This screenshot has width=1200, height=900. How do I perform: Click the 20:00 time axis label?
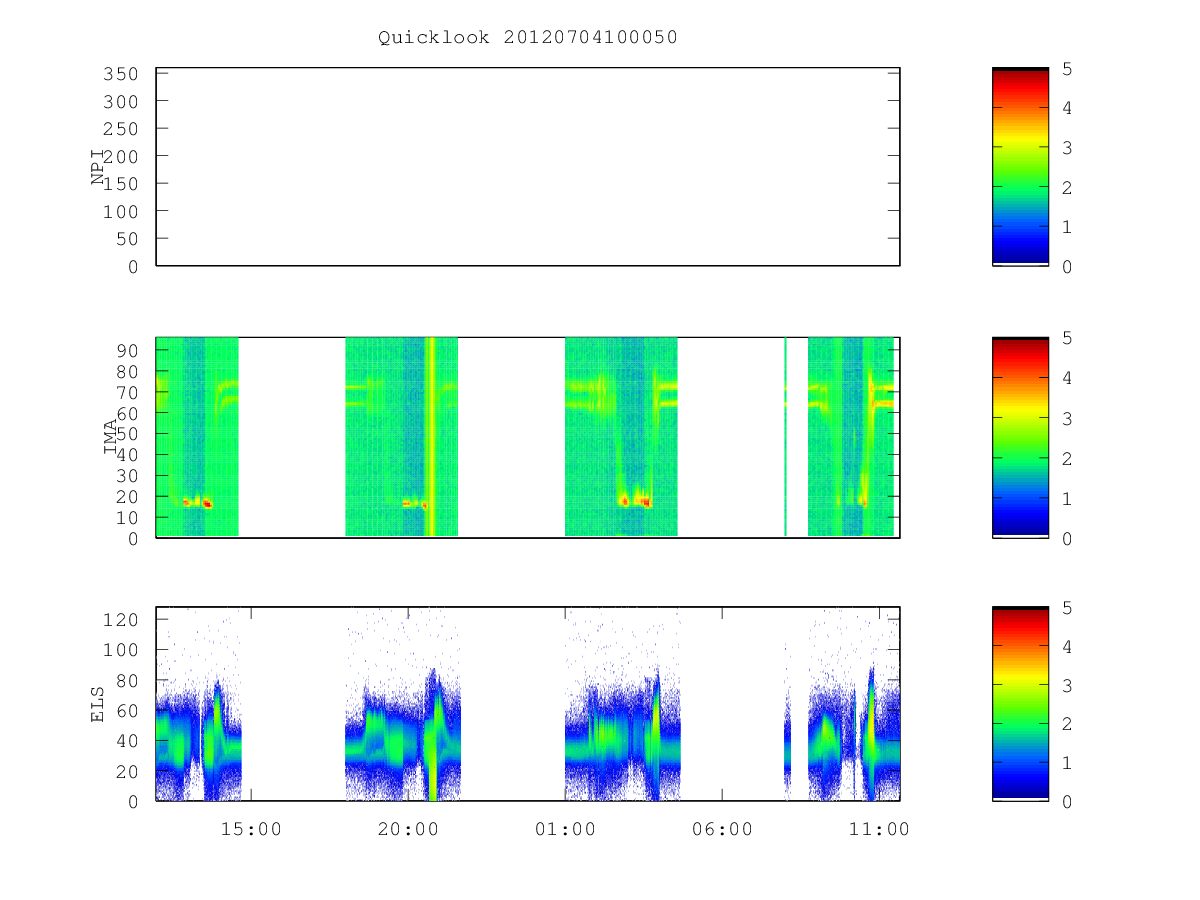click(x=407, y=829)
